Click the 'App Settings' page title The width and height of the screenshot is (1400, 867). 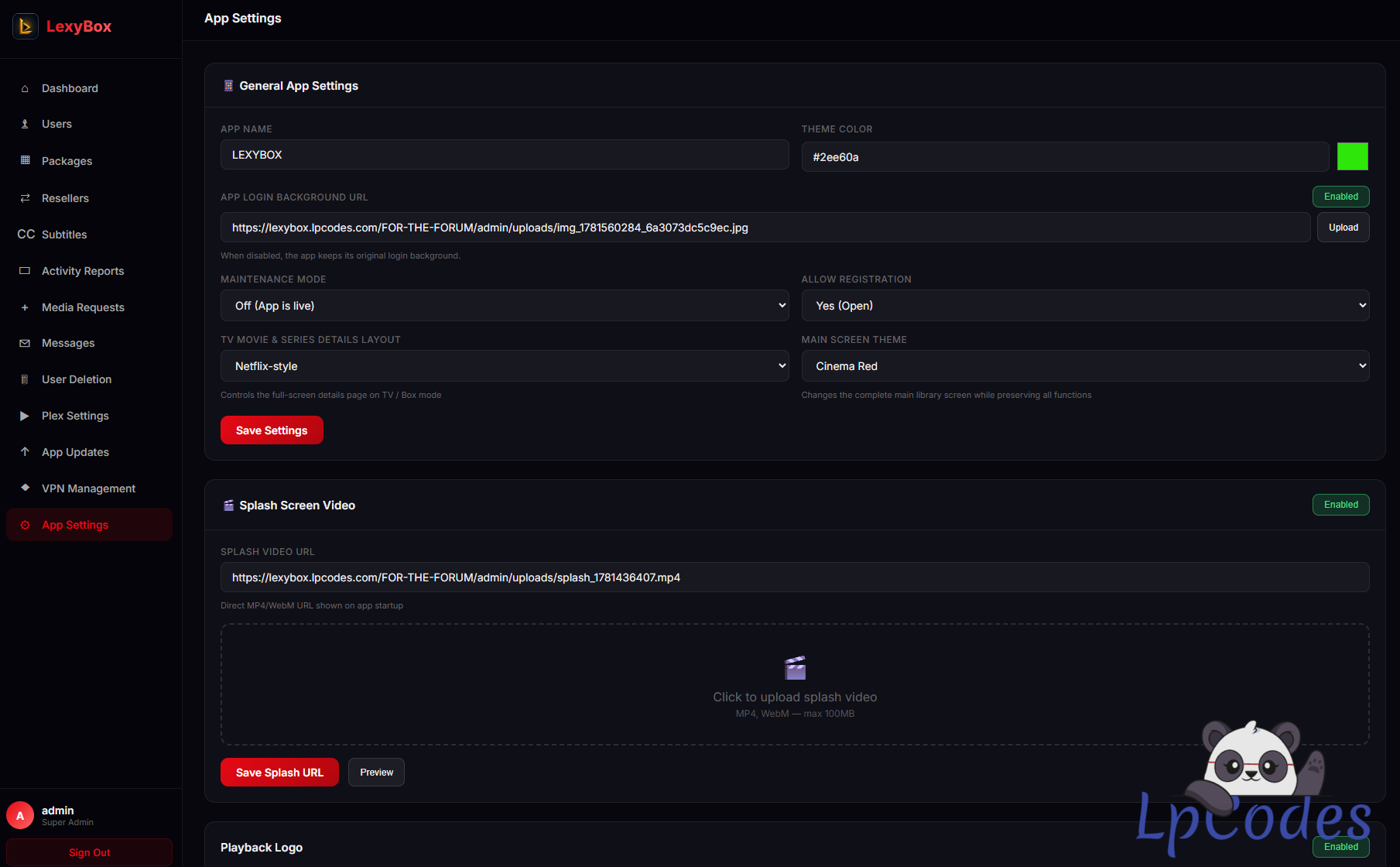pyautogui.click(x=243, y=18)
